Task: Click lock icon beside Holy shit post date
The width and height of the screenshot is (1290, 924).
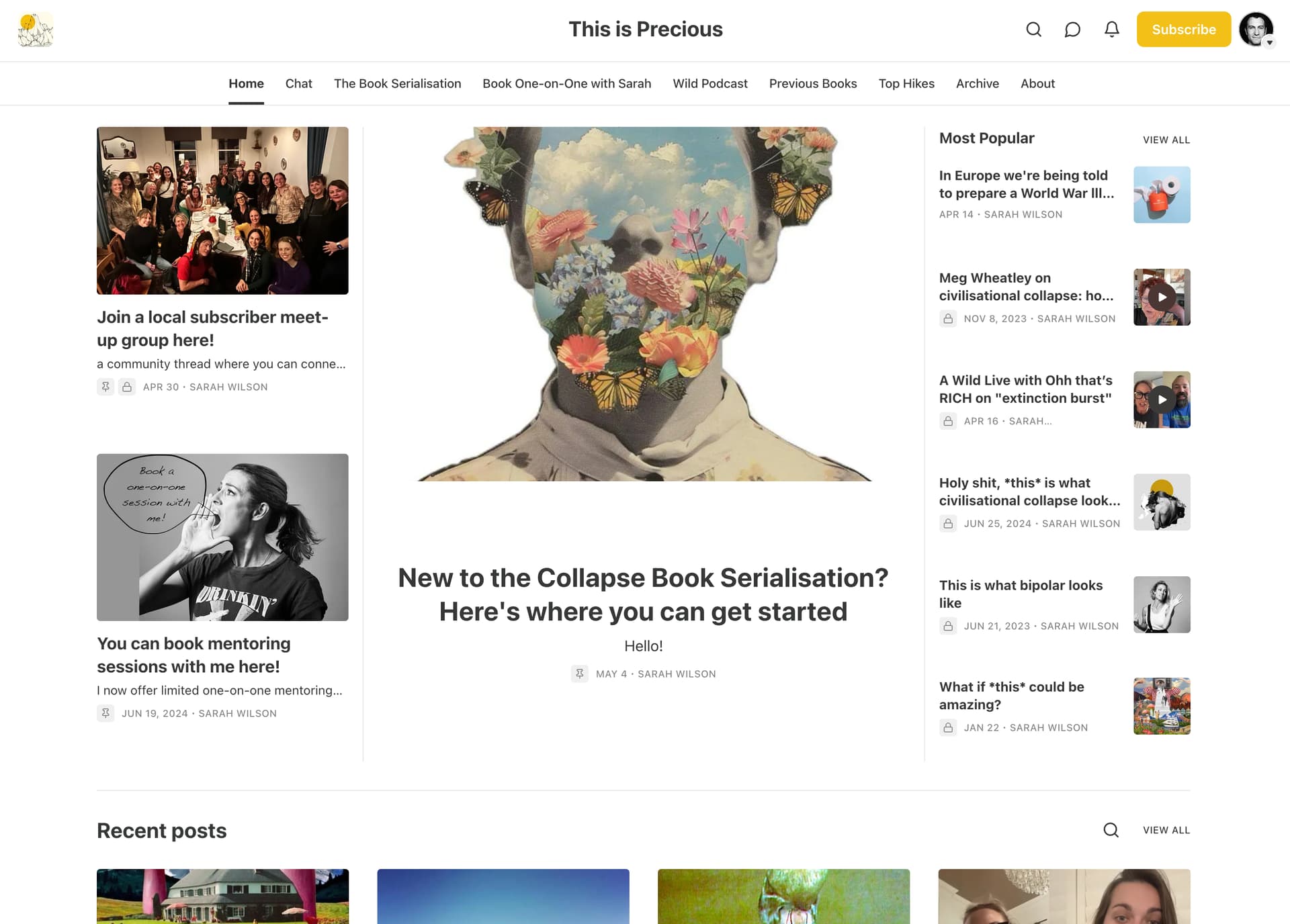Action: click(948, 524)
